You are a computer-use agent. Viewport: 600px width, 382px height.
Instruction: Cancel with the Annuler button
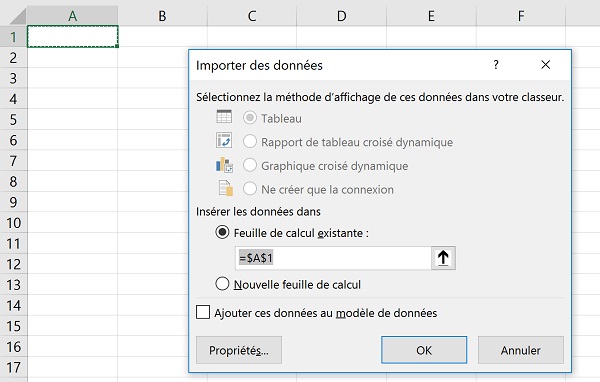(x=521, y=350)
